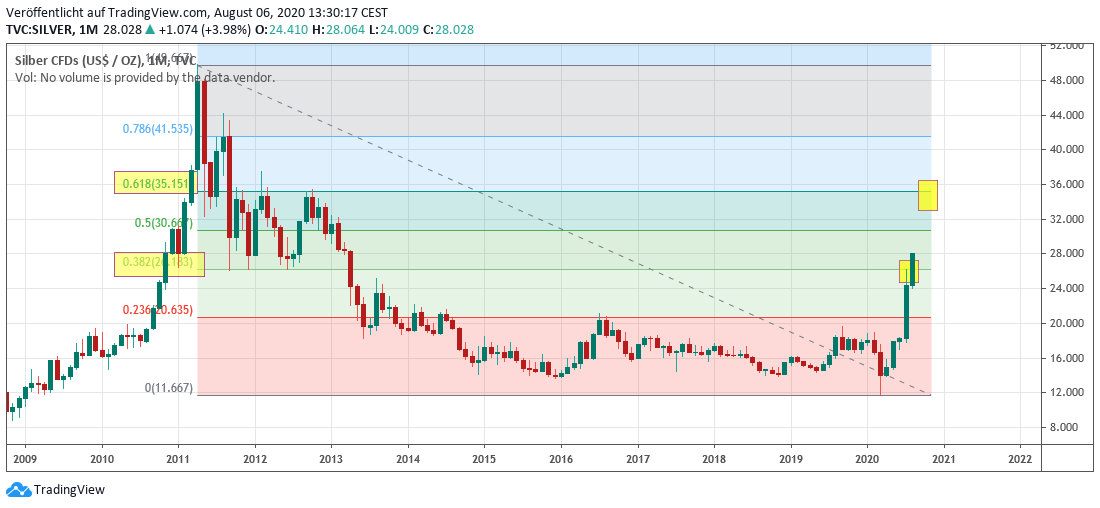Click the TradingView cloud logo icon

[18, 490]
